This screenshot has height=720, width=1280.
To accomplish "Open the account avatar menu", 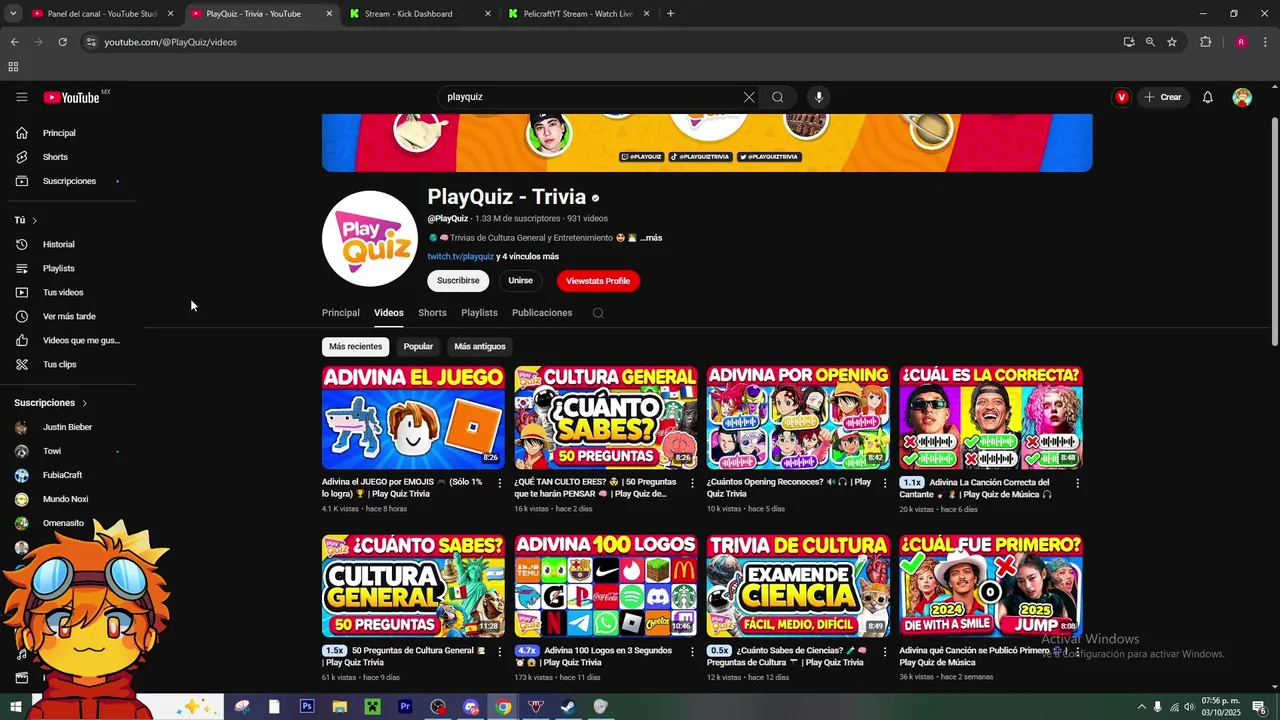I will click(x=1242, y=97).
